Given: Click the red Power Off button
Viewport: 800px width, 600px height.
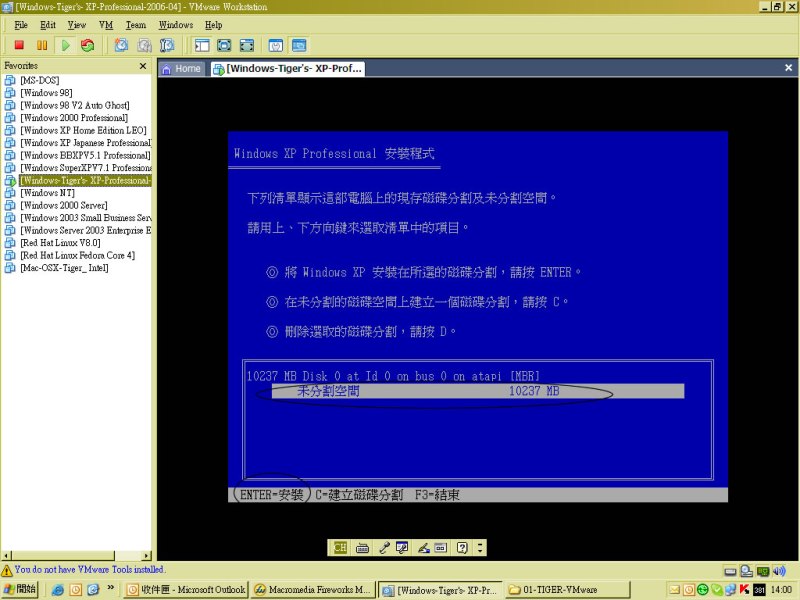Looking at the screenshot, I should point(19,45).
